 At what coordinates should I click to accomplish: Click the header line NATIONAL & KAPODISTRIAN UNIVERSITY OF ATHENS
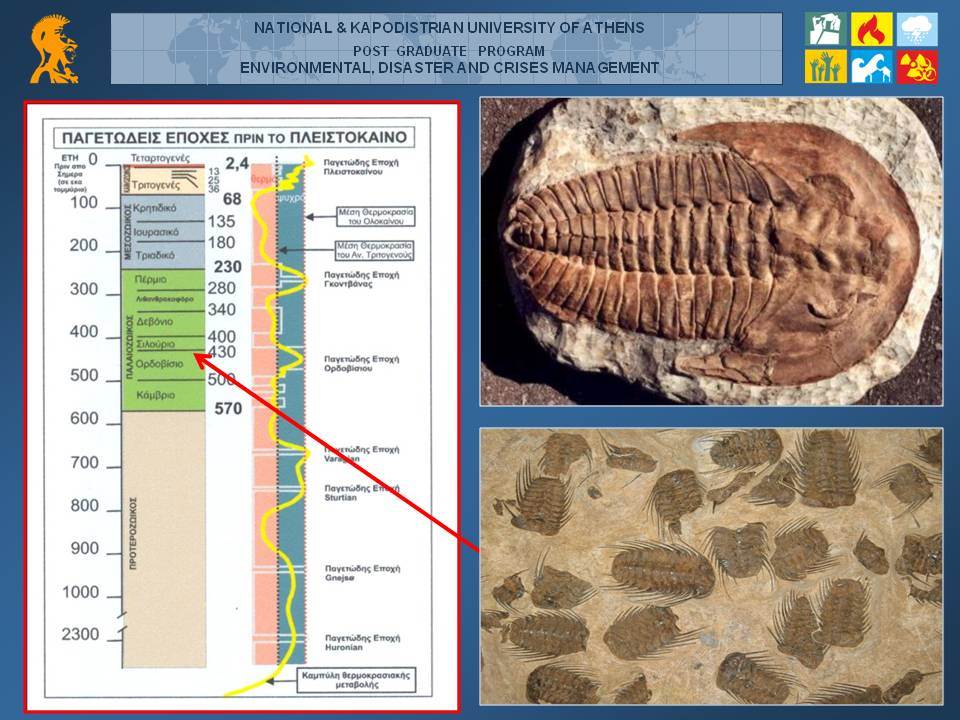coord(449,28)
